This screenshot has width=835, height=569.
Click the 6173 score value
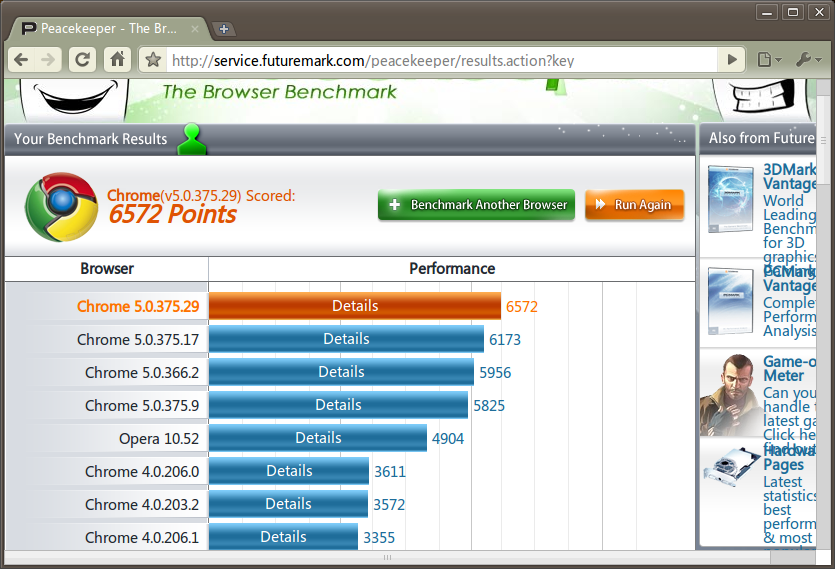[505, 340]
